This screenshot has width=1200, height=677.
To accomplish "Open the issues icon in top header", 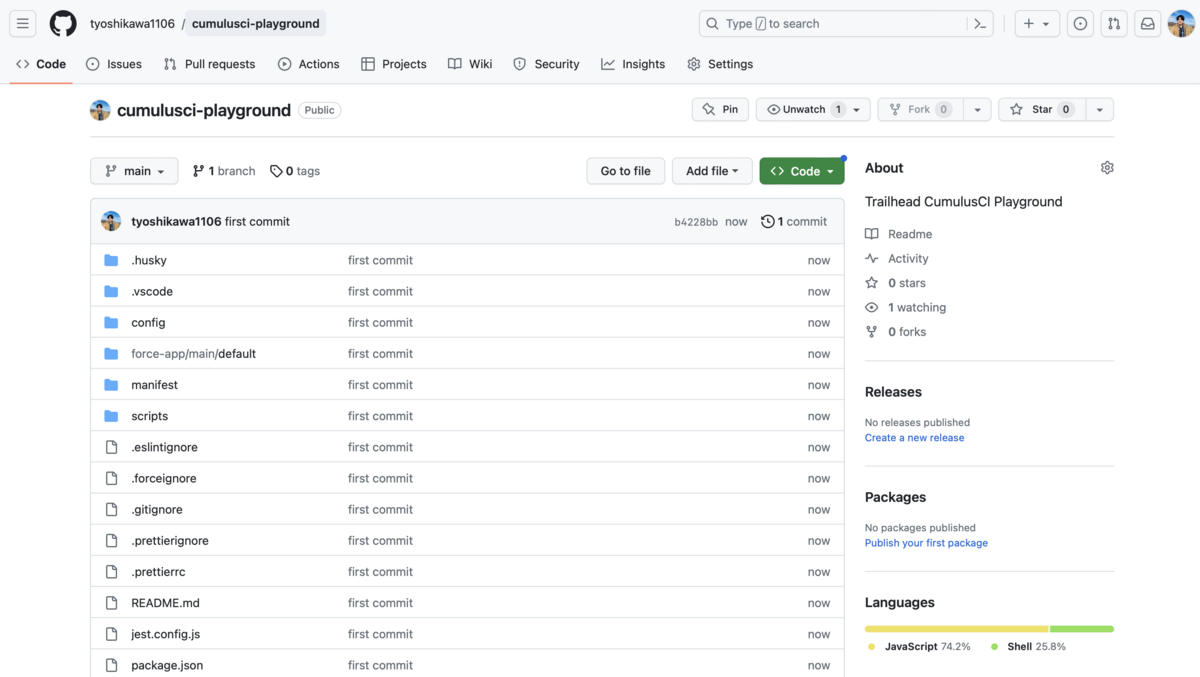I will pyautogui.click(x=1080, y=24).
